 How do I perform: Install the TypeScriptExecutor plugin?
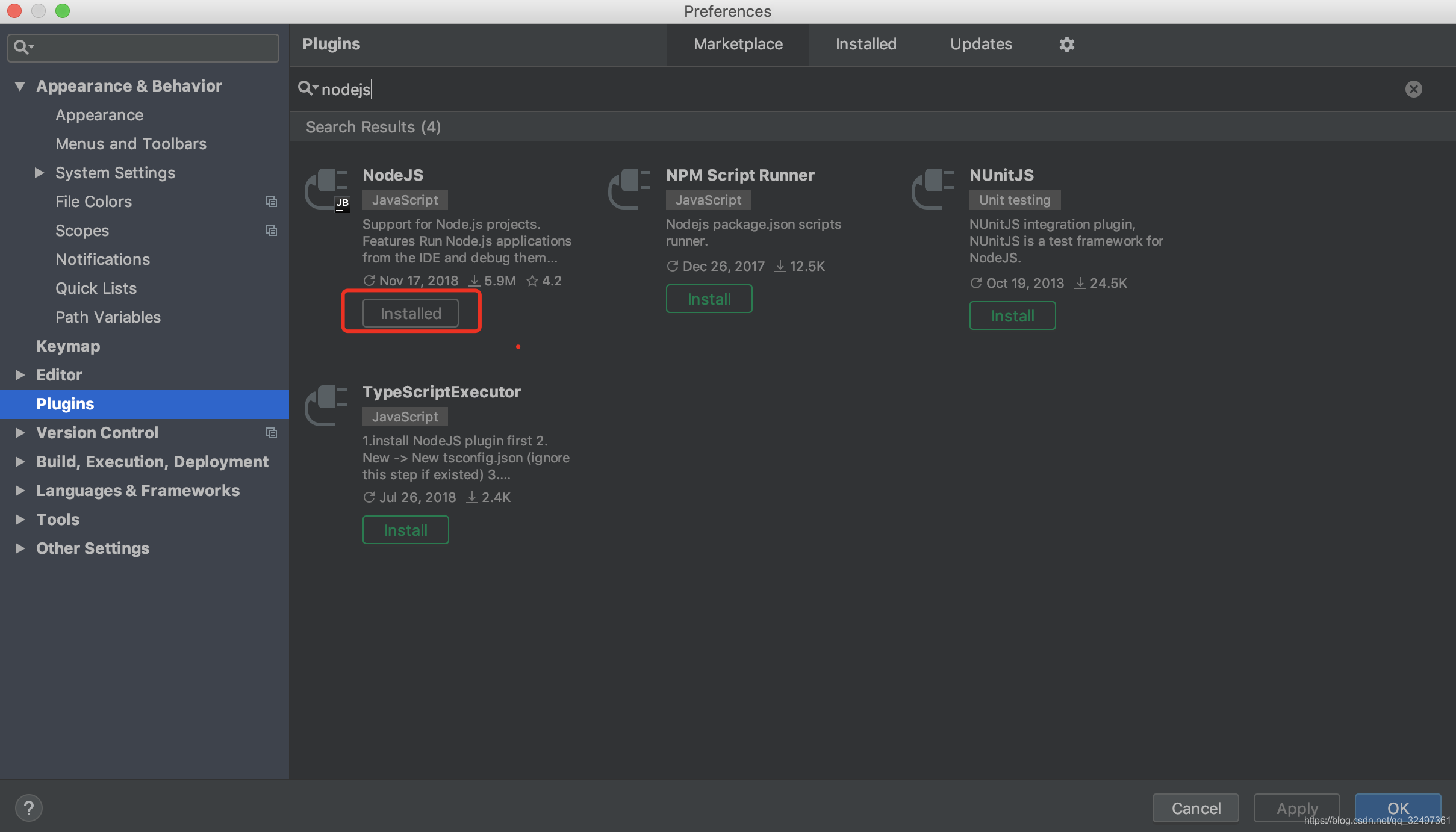click(405, 530)
